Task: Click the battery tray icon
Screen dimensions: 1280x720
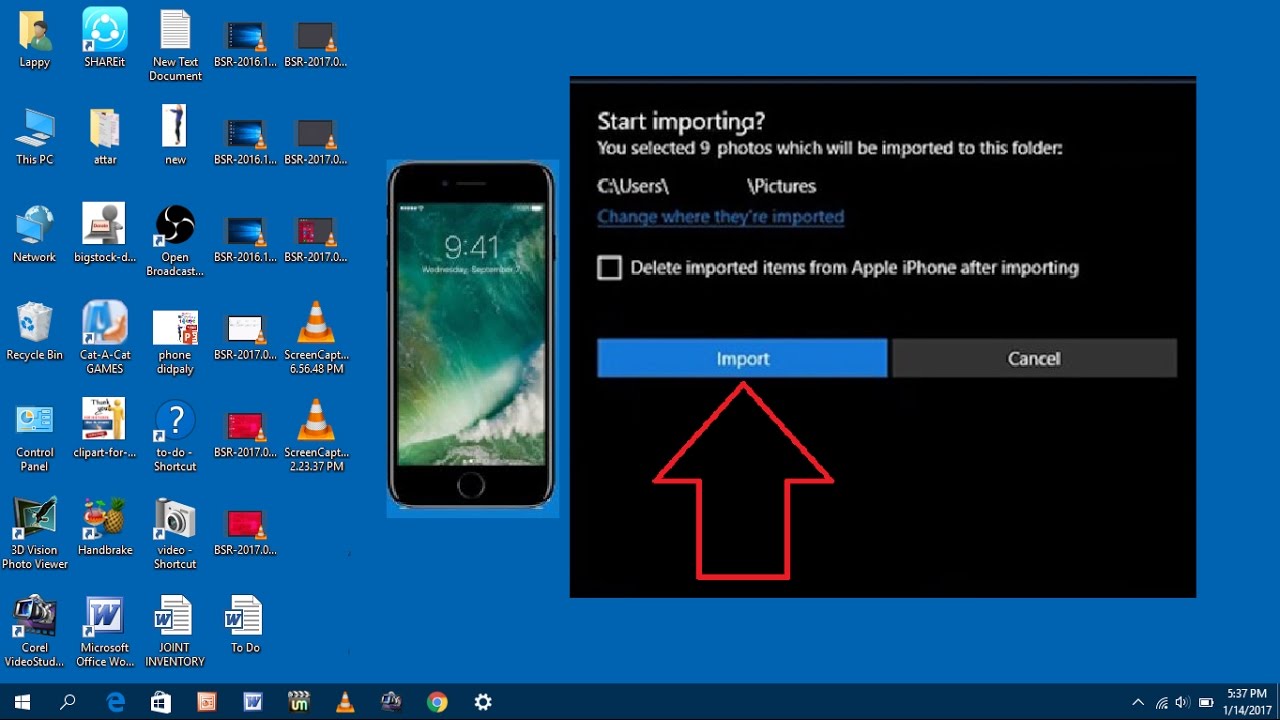Action: click(x=1206, y=702)
